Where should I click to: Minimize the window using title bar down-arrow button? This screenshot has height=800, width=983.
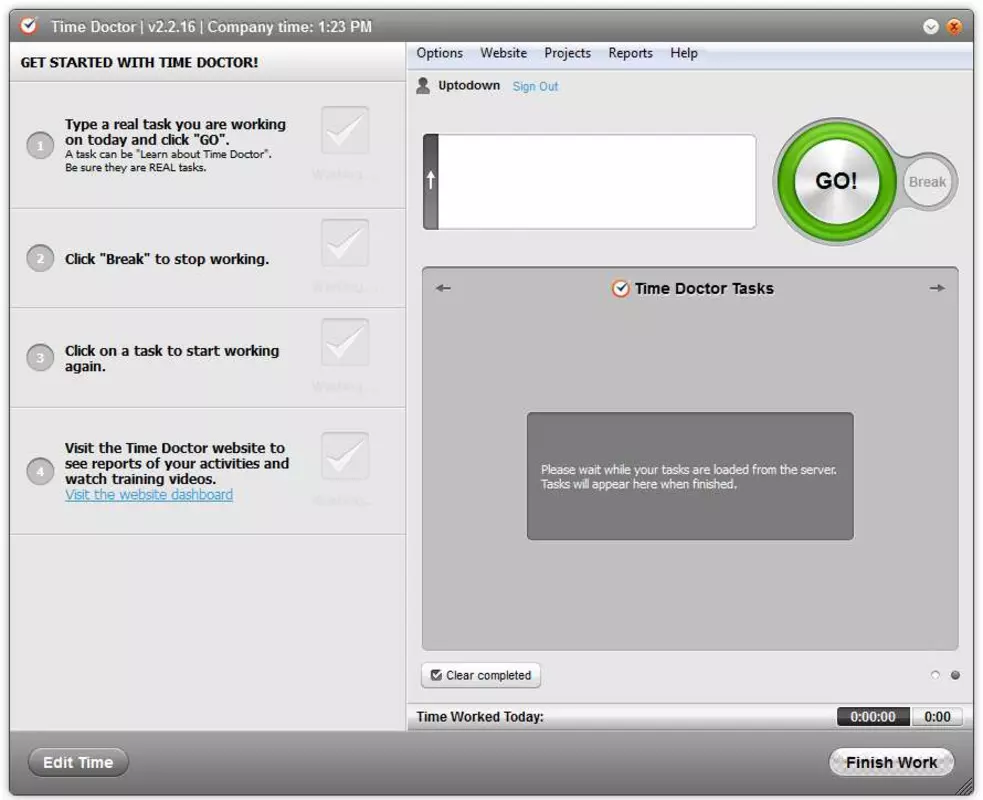coord(931,26)
